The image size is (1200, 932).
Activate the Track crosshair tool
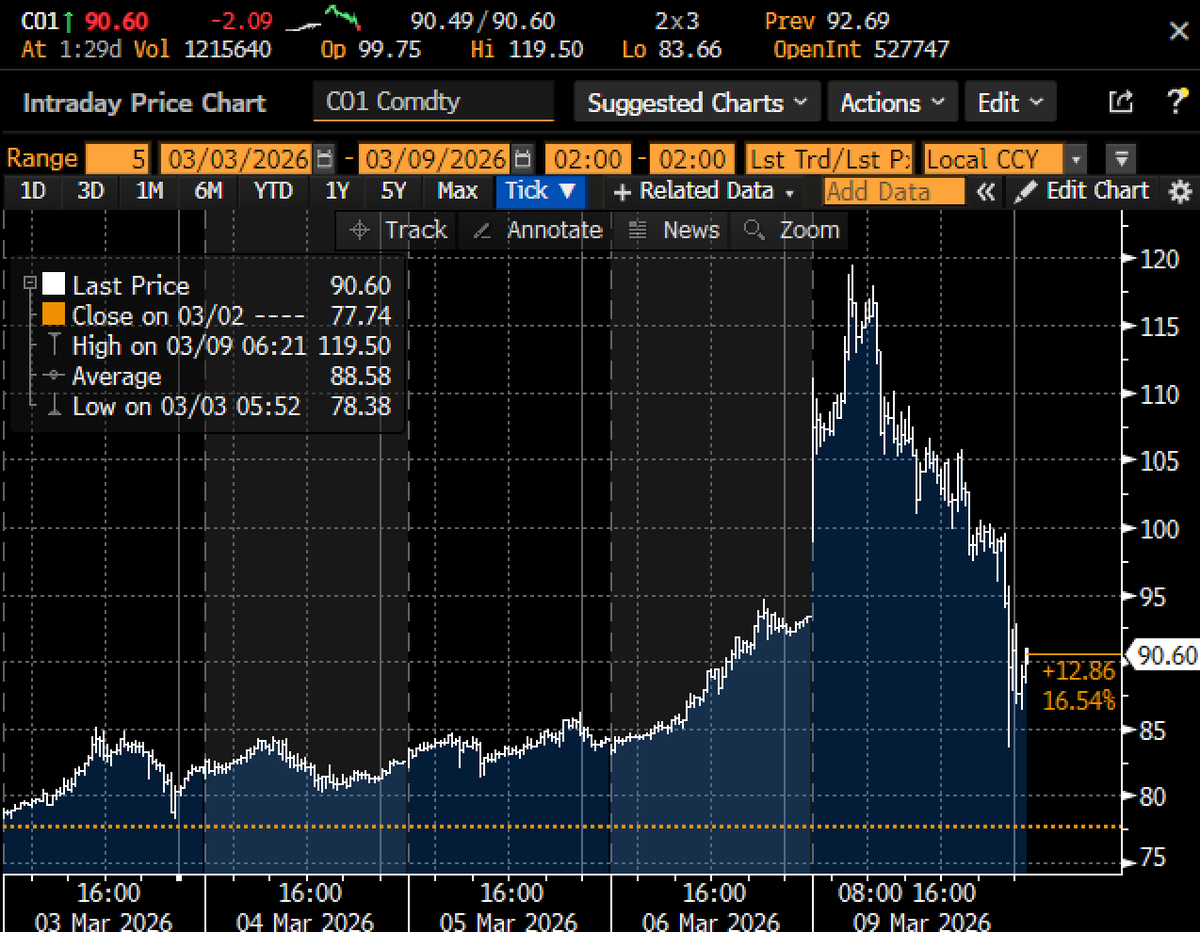coord(397,230)
